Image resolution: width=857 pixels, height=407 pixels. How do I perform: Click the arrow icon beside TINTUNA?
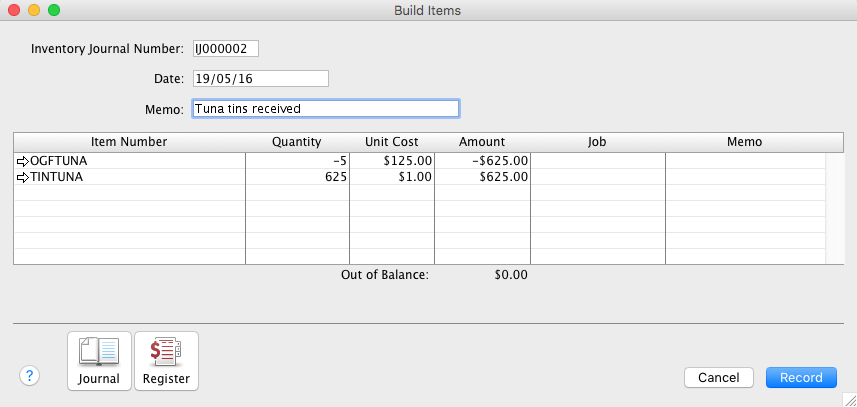pos(24,177)
